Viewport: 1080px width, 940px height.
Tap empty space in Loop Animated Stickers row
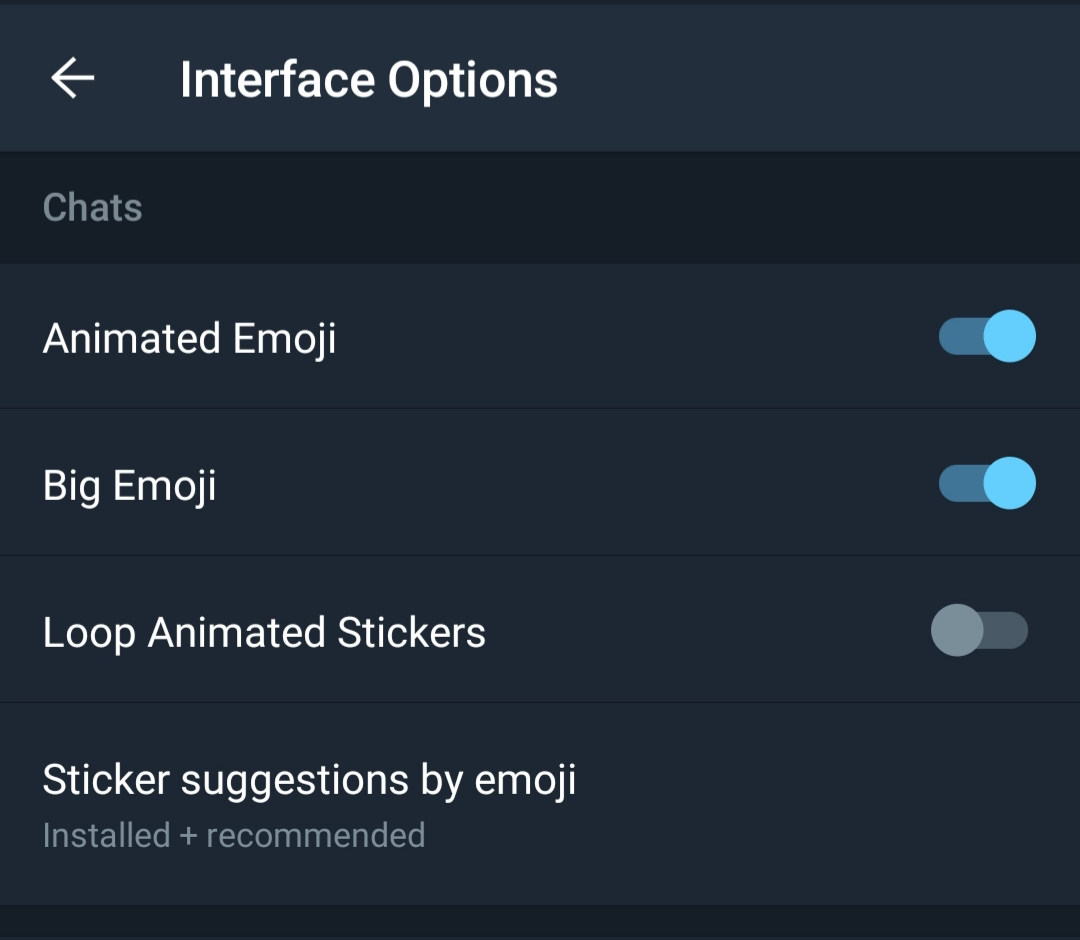(700, 631)
